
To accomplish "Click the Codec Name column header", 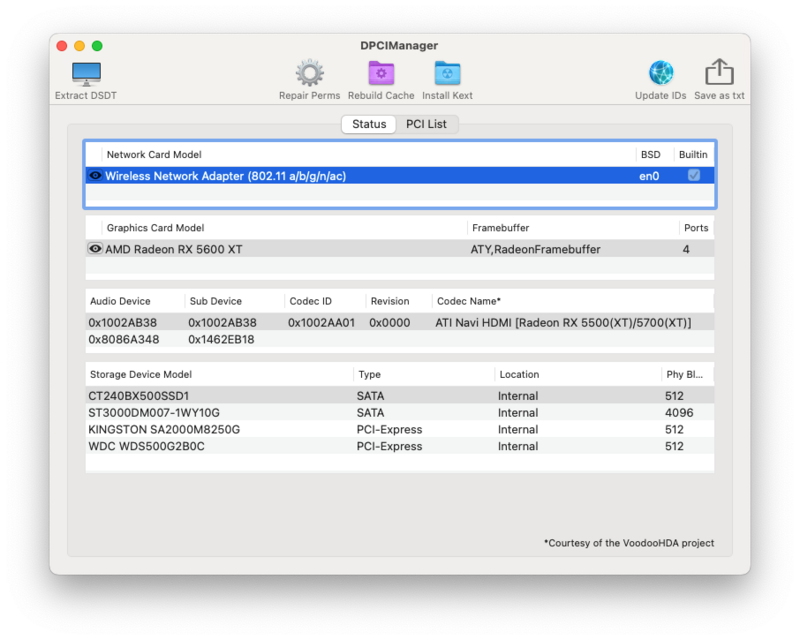I will (469, 301).
